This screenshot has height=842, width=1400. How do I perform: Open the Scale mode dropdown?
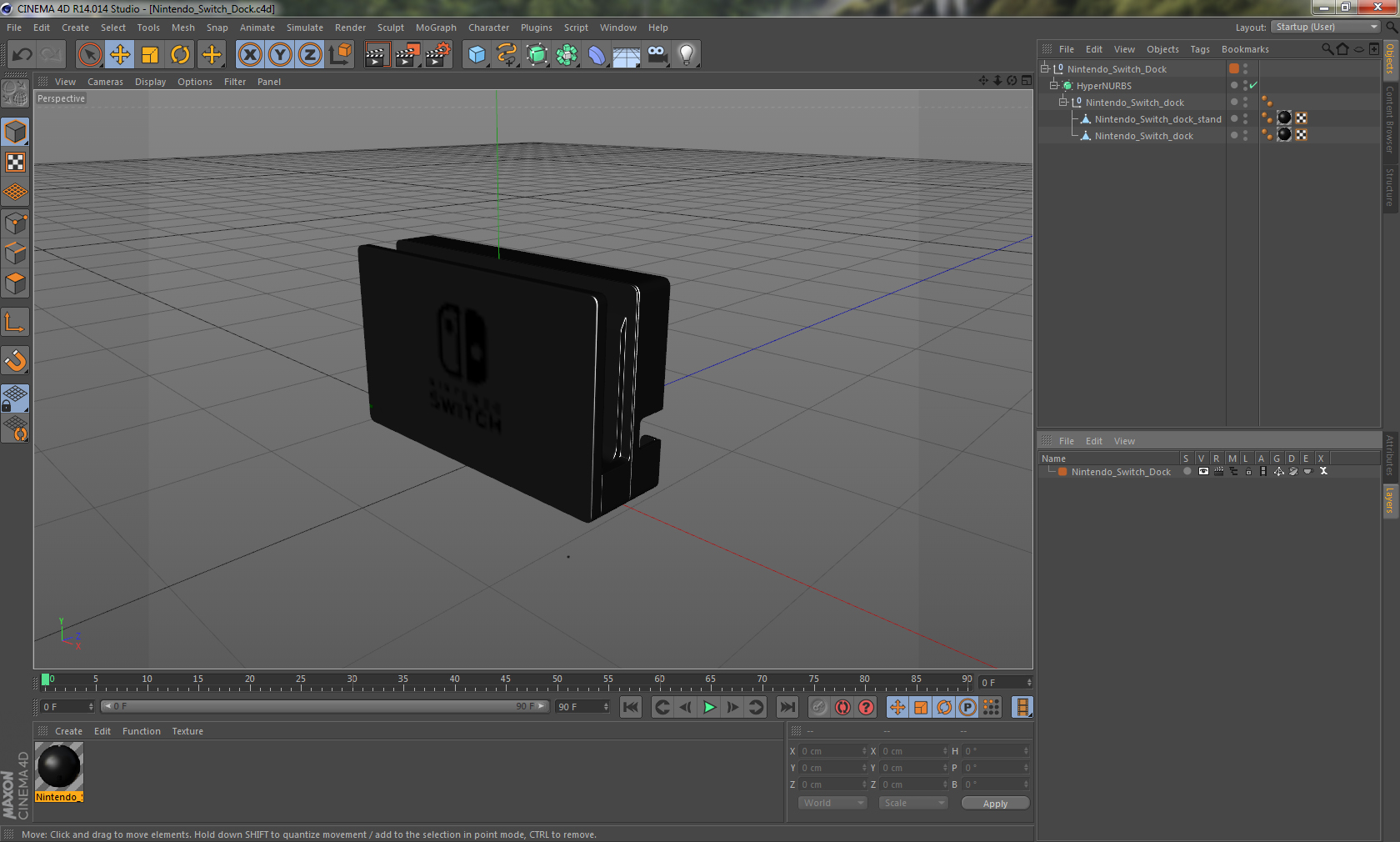[913, 803]
